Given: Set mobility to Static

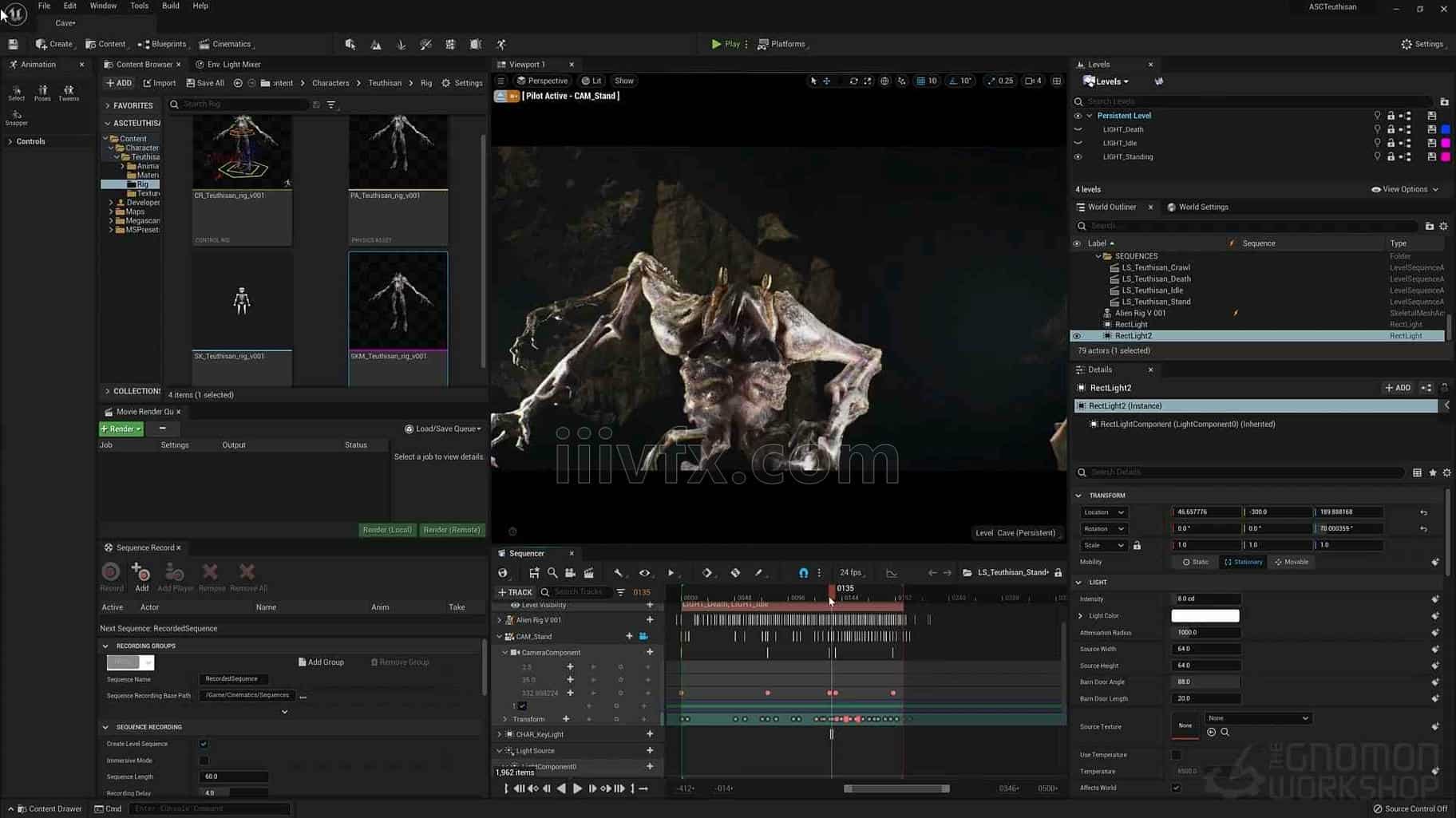Looking at the screenshot, I should tap(1195, 562).
